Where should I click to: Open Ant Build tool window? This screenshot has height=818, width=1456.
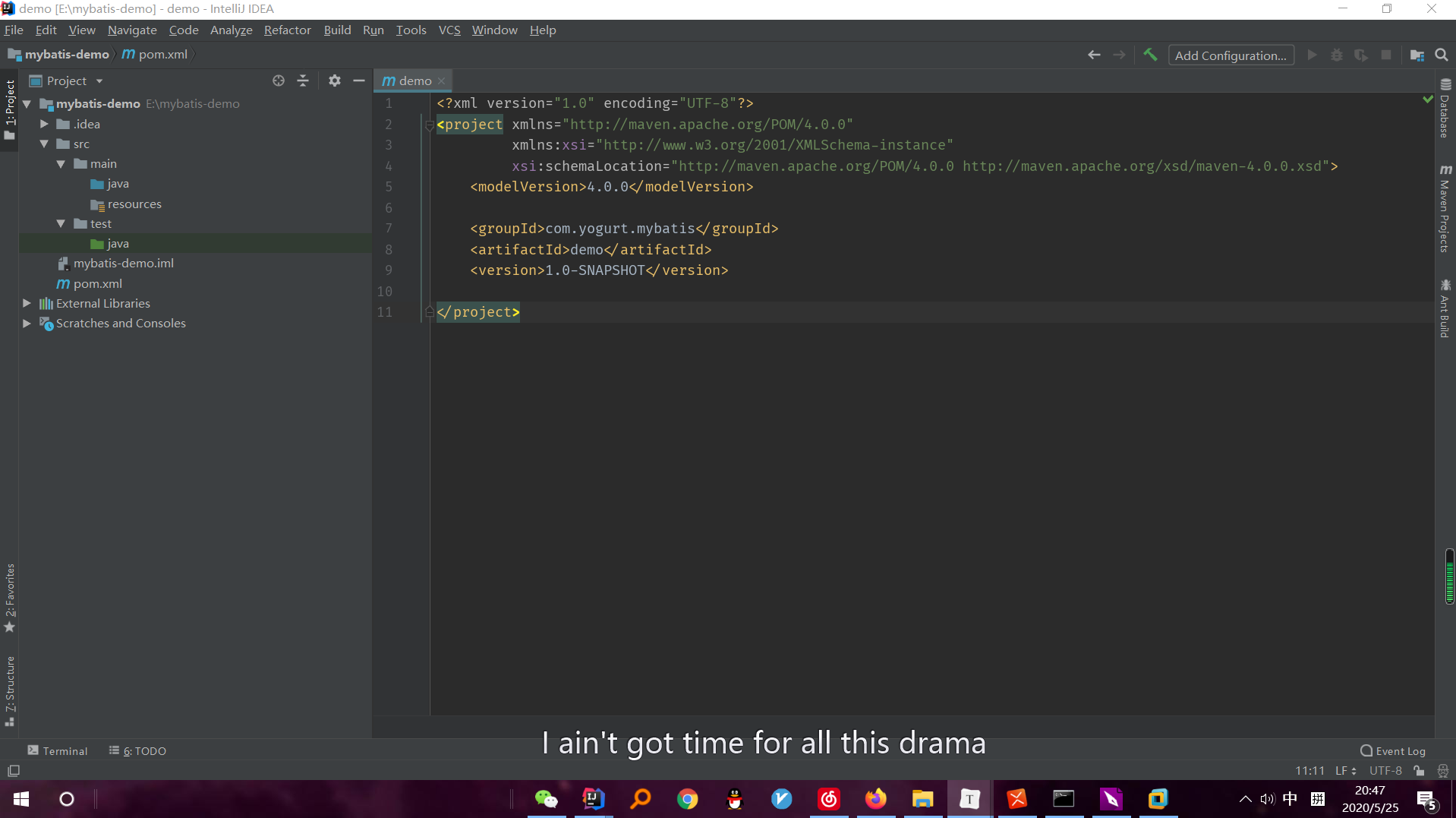(x=1445, y=308)
